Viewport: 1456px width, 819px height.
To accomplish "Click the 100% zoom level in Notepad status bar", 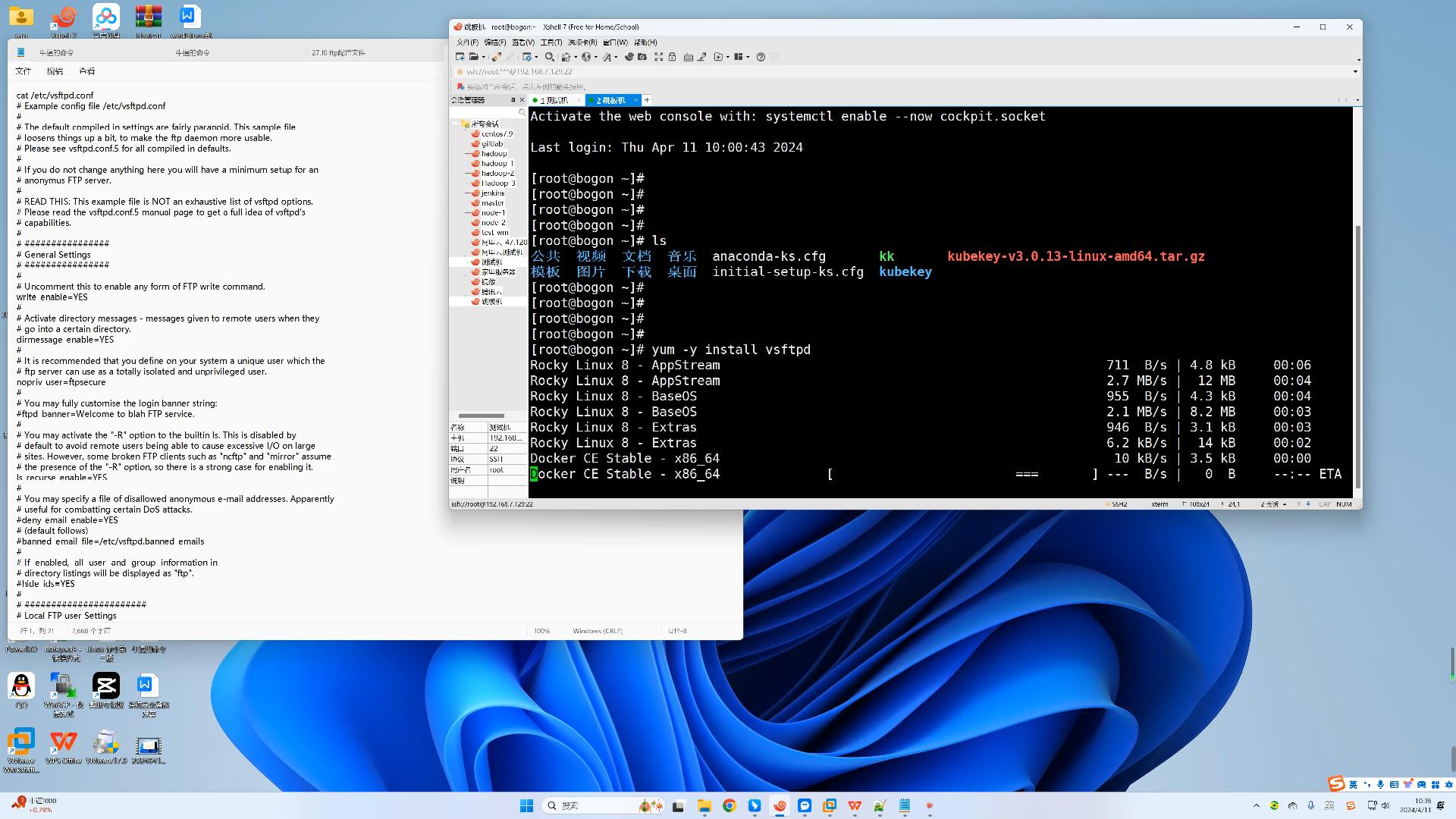I will click(541, 631).
